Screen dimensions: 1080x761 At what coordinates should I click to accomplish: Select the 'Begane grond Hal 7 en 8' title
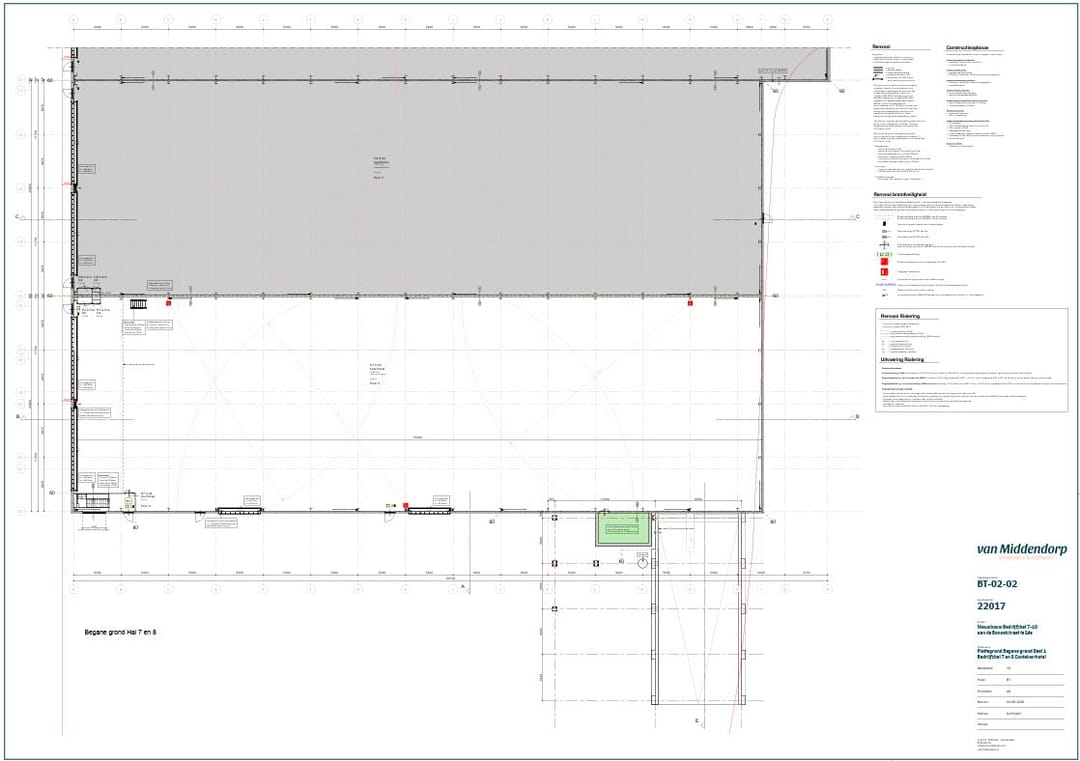pyautogui.click(x=121, y=633)
